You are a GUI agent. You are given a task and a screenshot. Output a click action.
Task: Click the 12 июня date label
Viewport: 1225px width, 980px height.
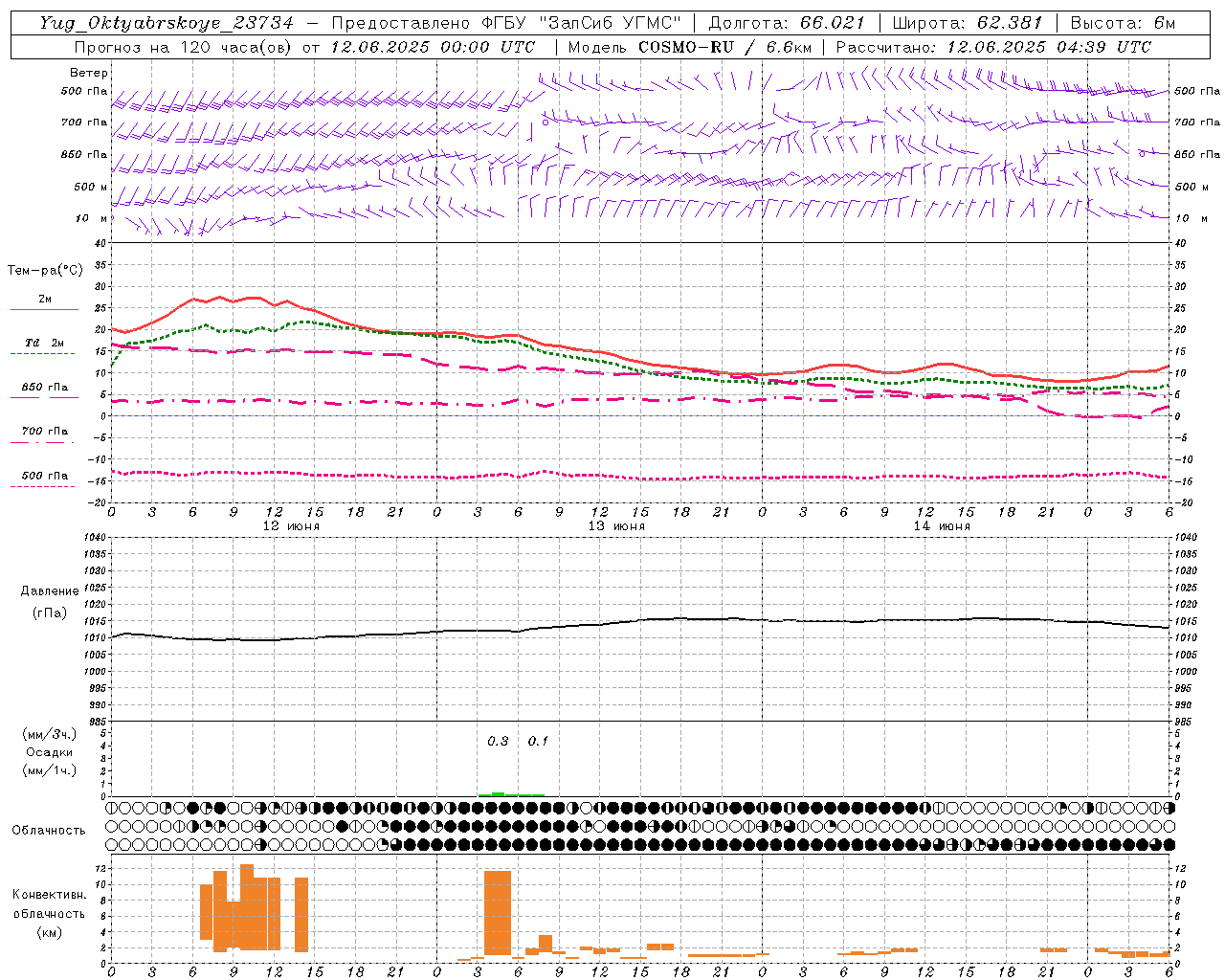pyautogui.click(x=291, y=526)
